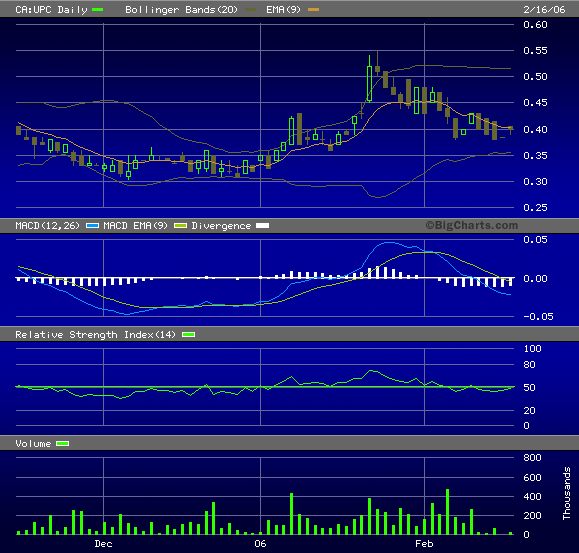The width and height of the screenshot is (579, 553).
Task: Click the 0.25 price axis label
Action: [x=535, y=207]
